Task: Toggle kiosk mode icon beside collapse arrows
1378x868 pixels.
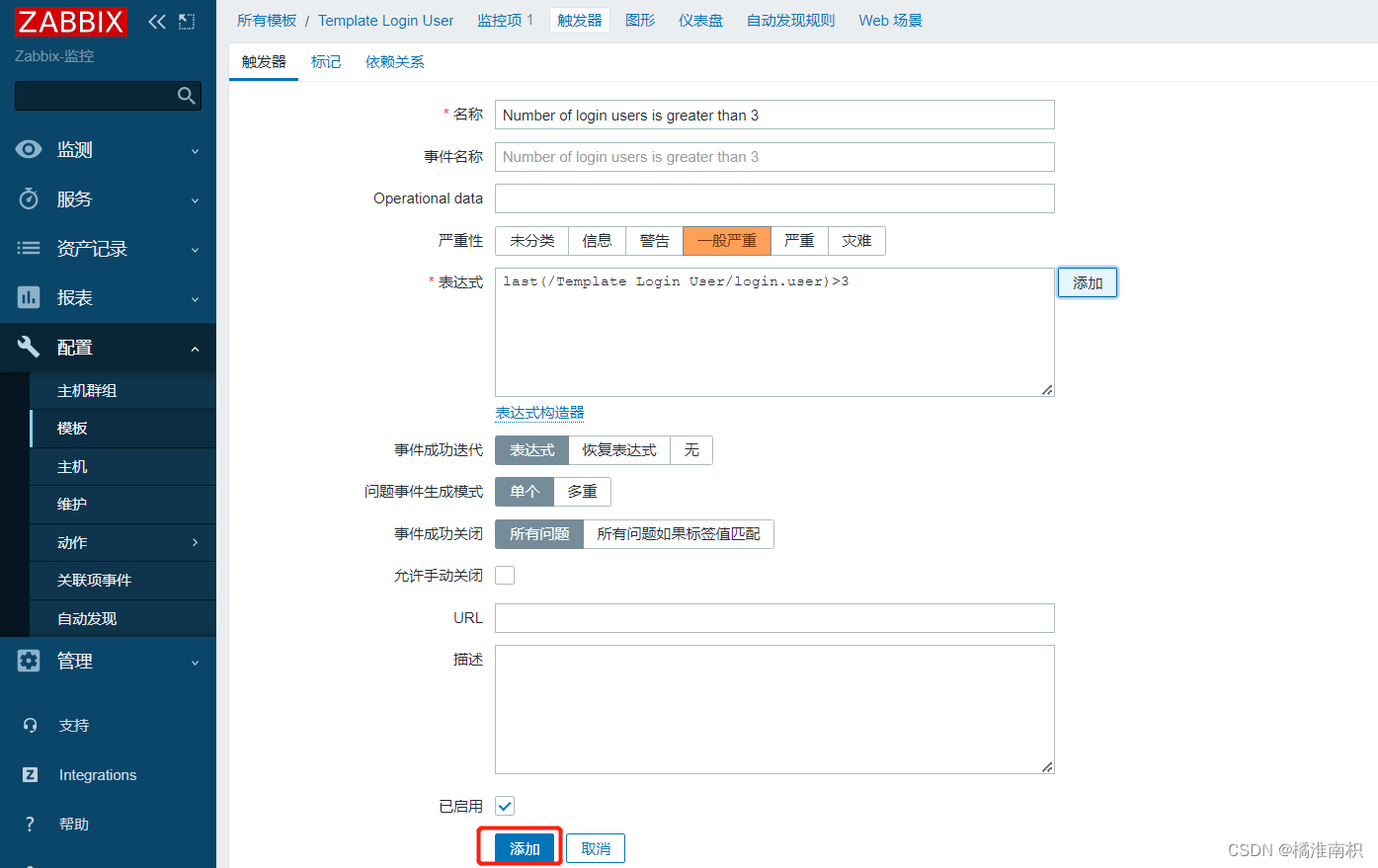Action: pyautogui.click(x=187, y=22)
